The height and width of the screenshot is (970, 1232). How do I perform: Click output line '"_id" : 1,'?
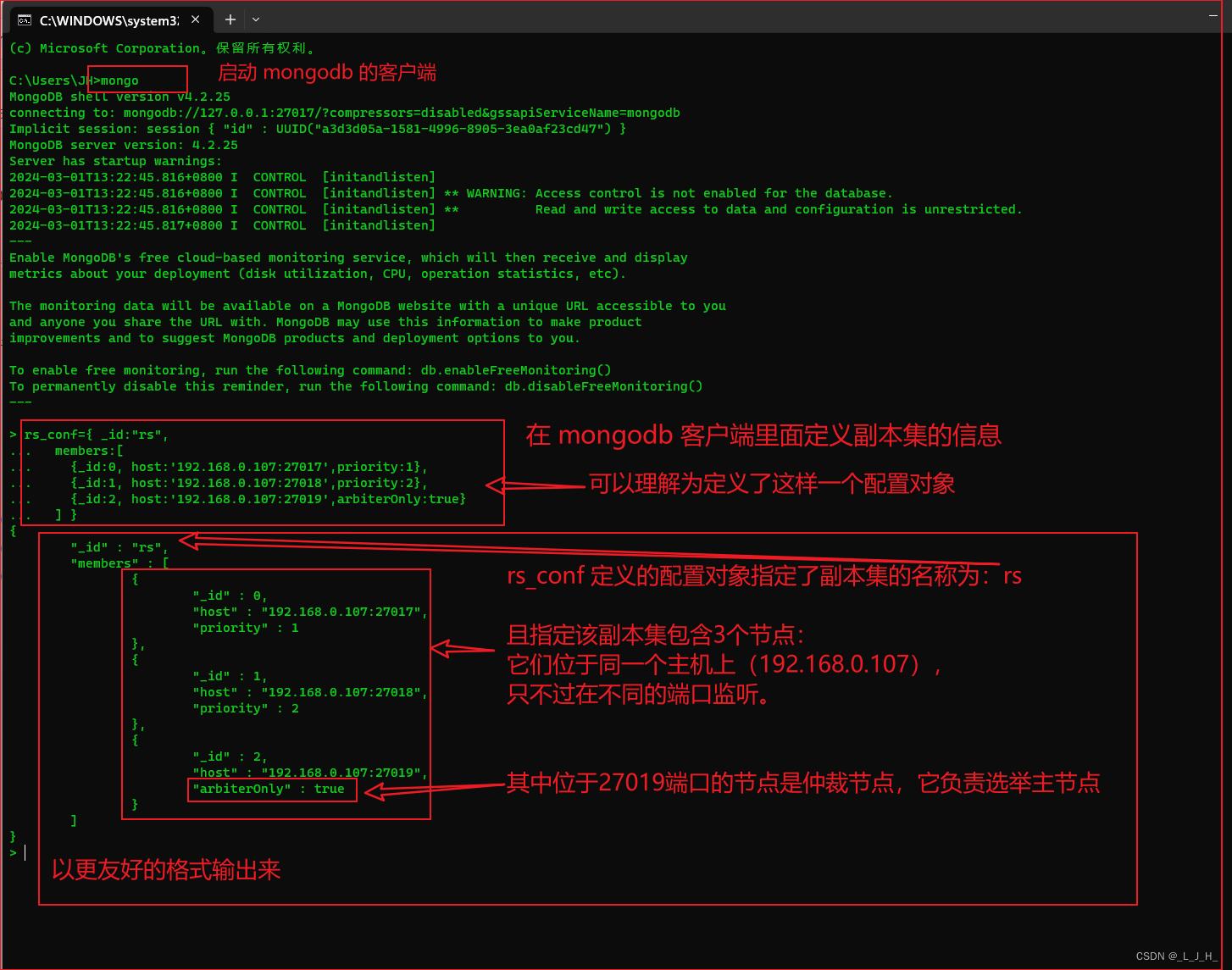pyautogui.click(x=230, y=676)
